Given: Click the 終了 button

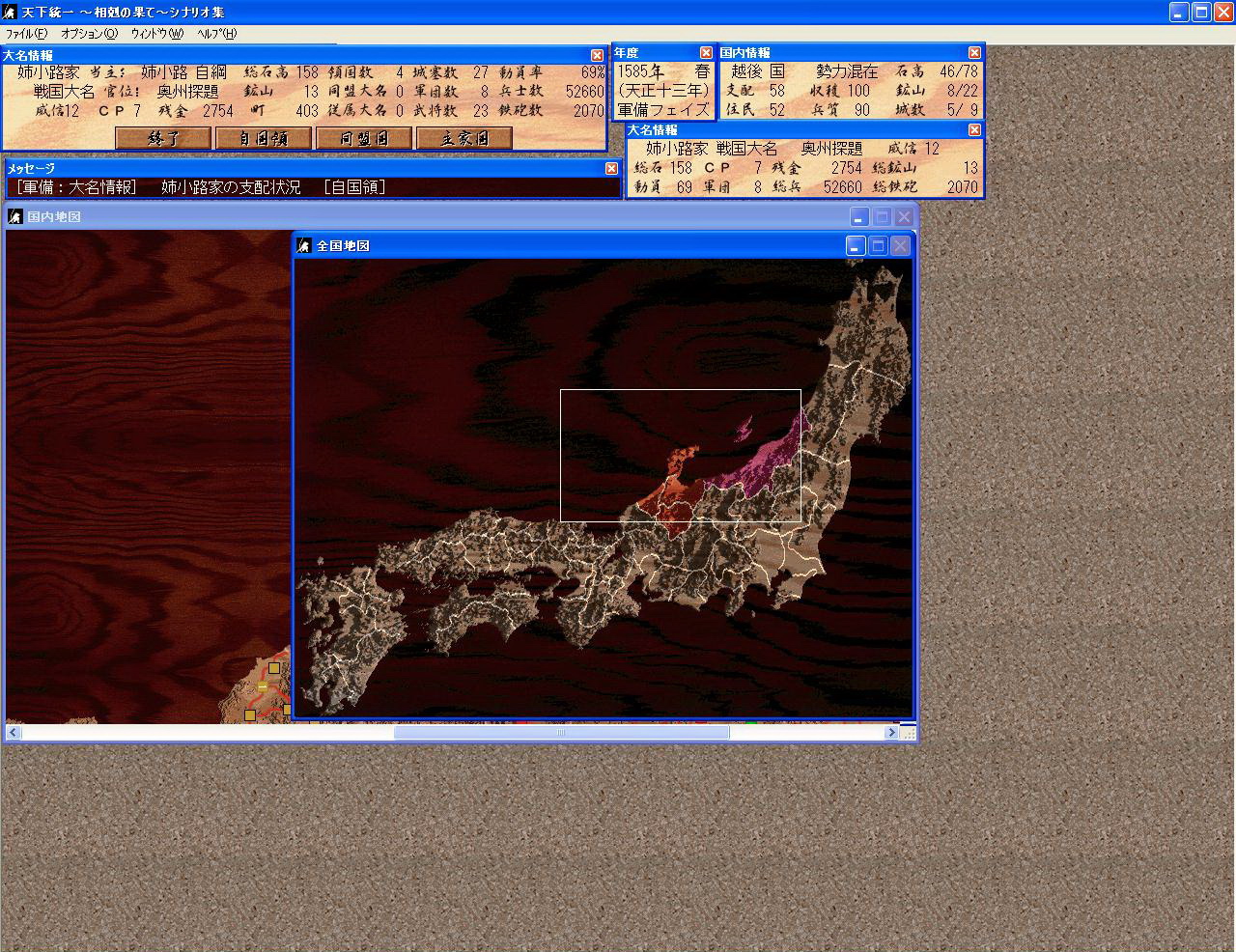Looking at the screenshot, I should coord(163,138).
